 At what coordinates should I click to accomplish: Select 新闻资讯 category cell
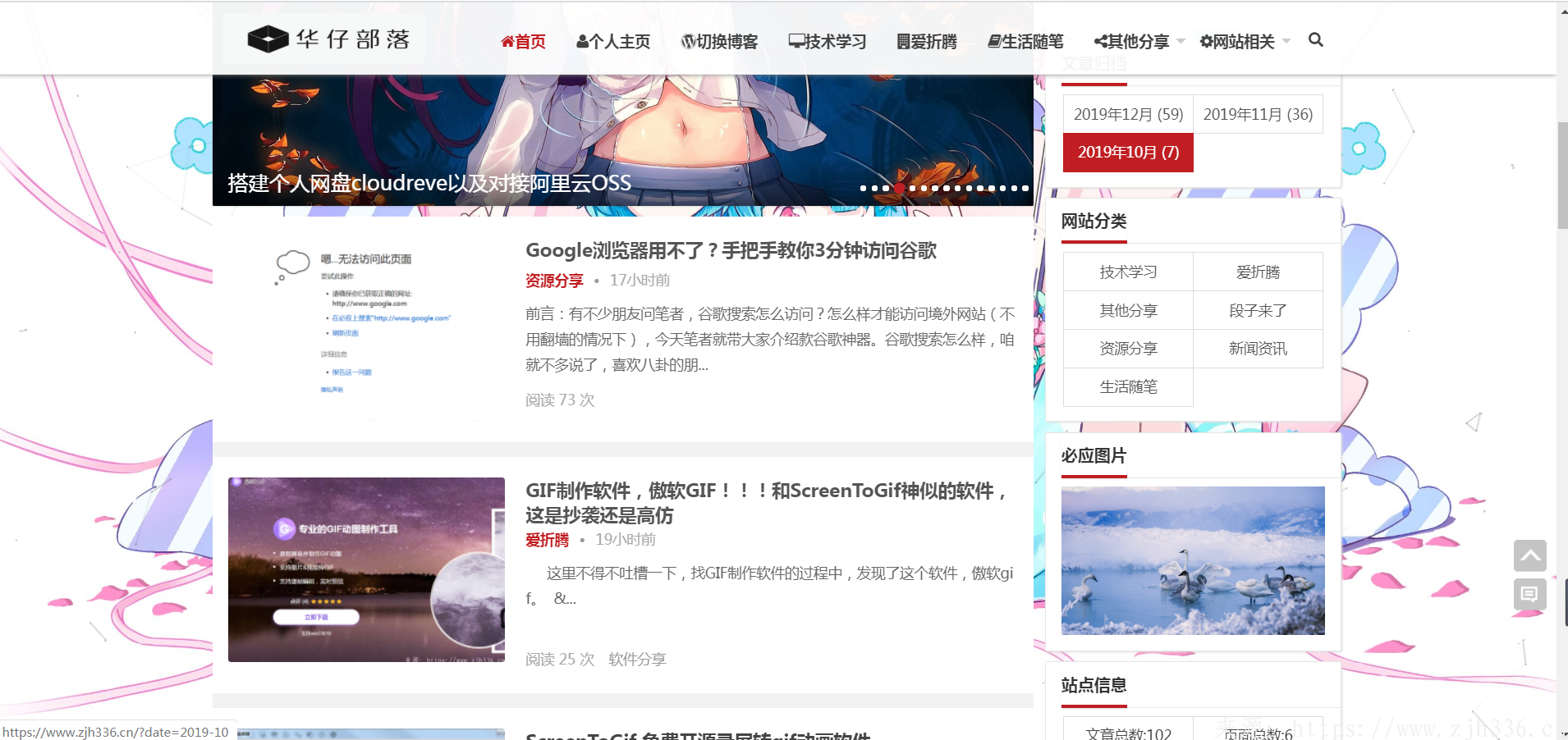tap(1258, 349)
